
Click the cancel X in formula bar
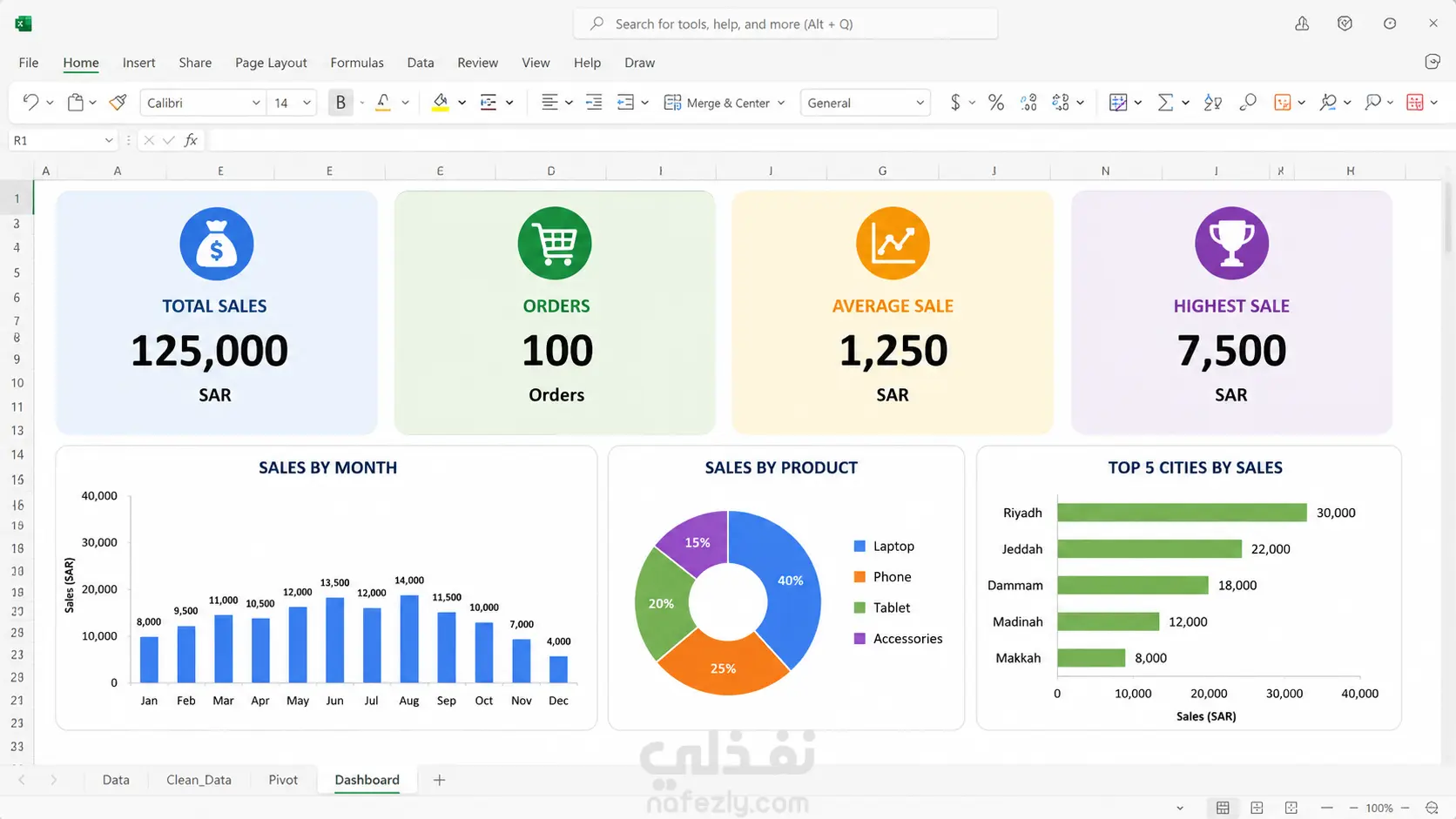tap(149, 140)
